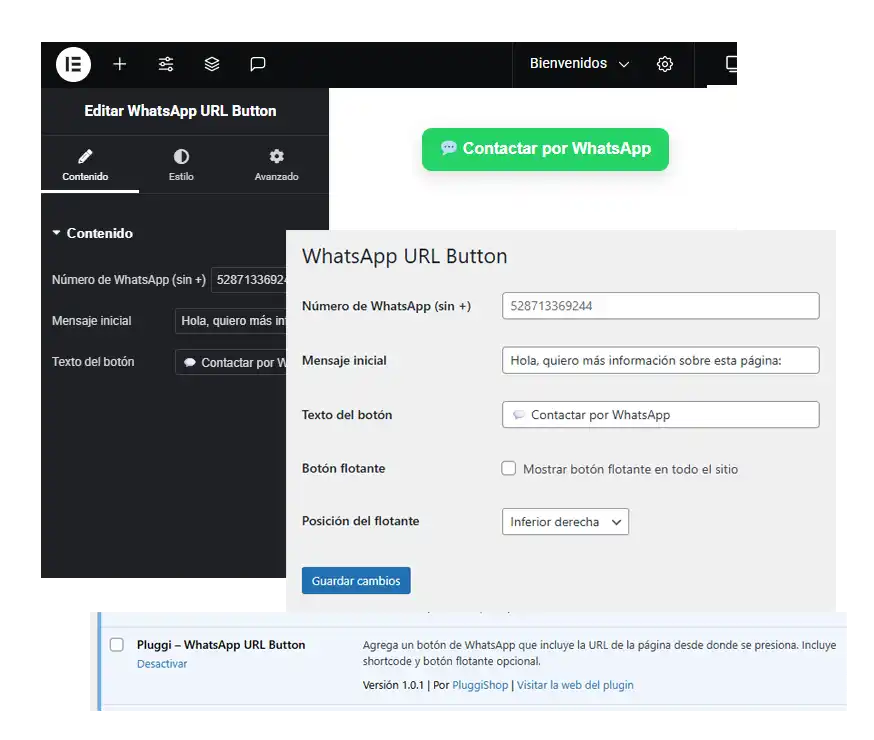Click Pluggi – WhatsApp URL Button plugin name

[221, 645]
